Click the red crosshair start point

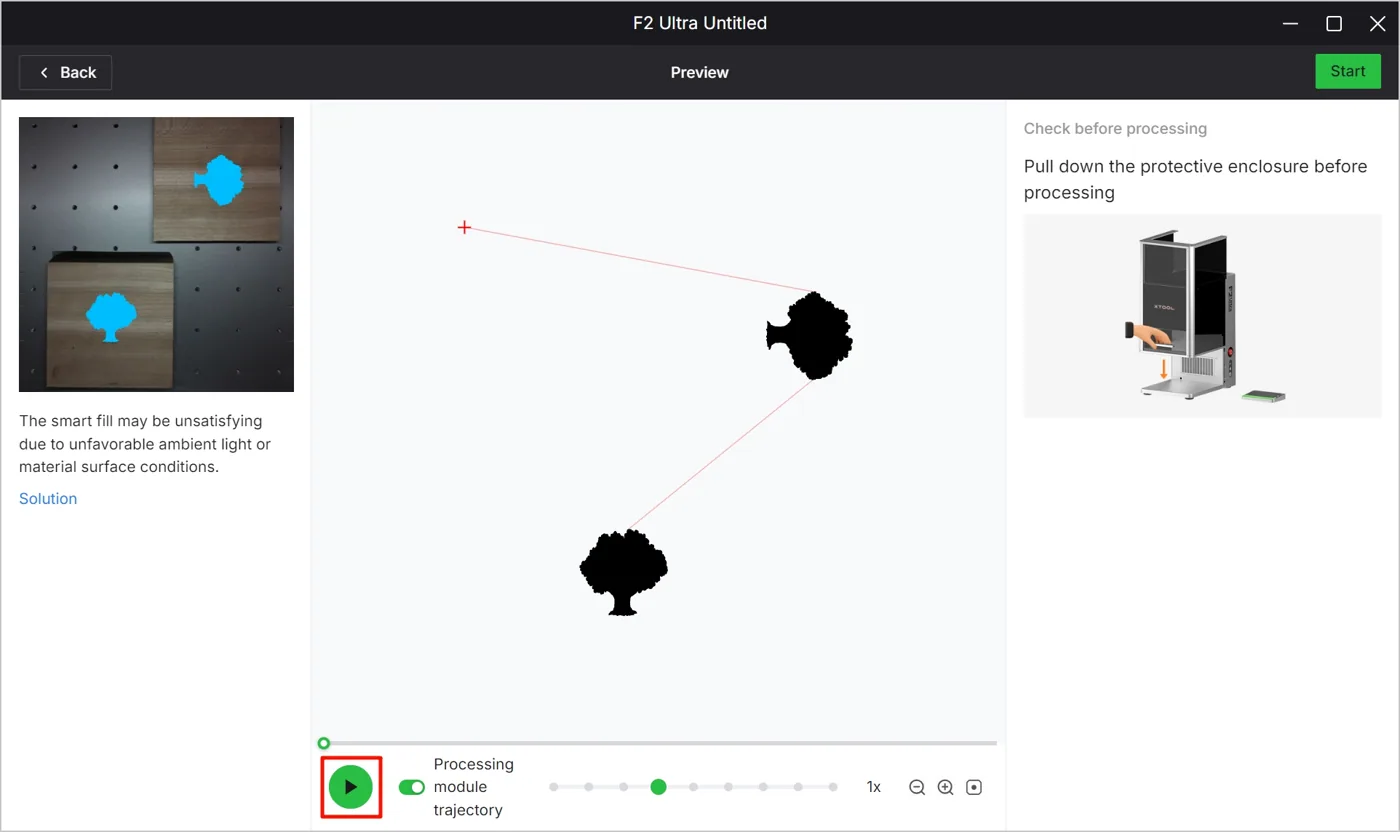(464, 228)
